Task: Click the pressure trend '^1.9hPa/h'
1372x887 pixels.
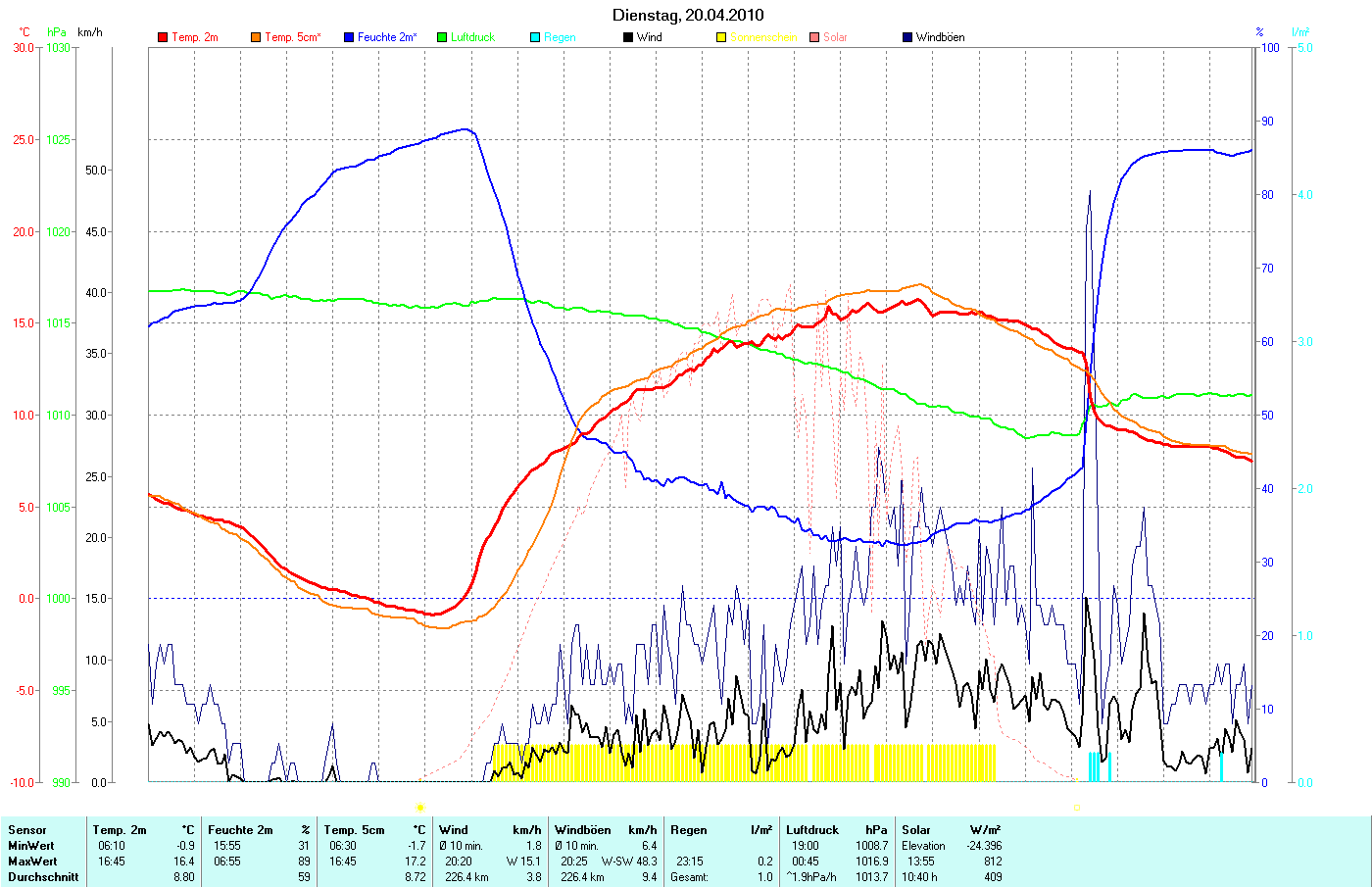Action: pyautogui.click(x=811, y=877)
